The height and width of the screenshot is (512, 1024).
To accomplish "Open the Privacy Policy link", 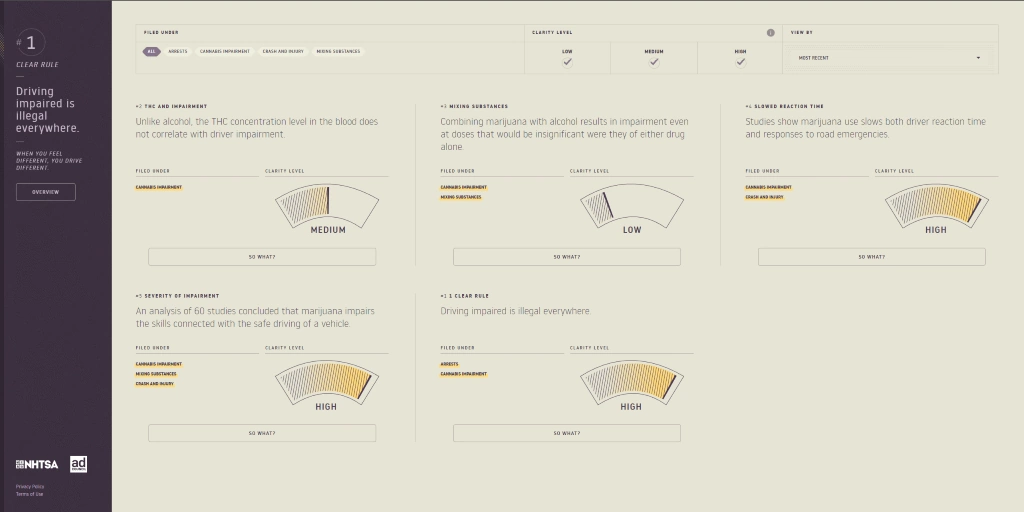I will coord(30,486).
